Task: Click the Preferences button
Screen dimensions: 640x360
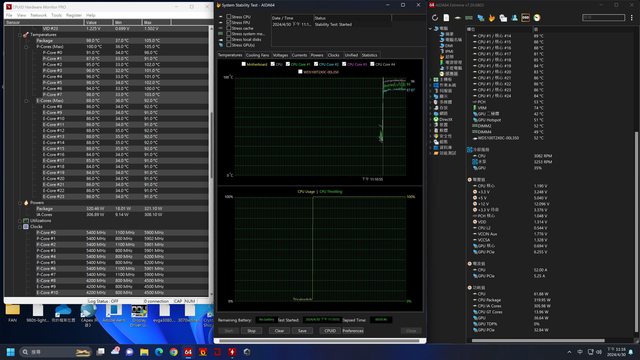Action: [x=353, y=331]
